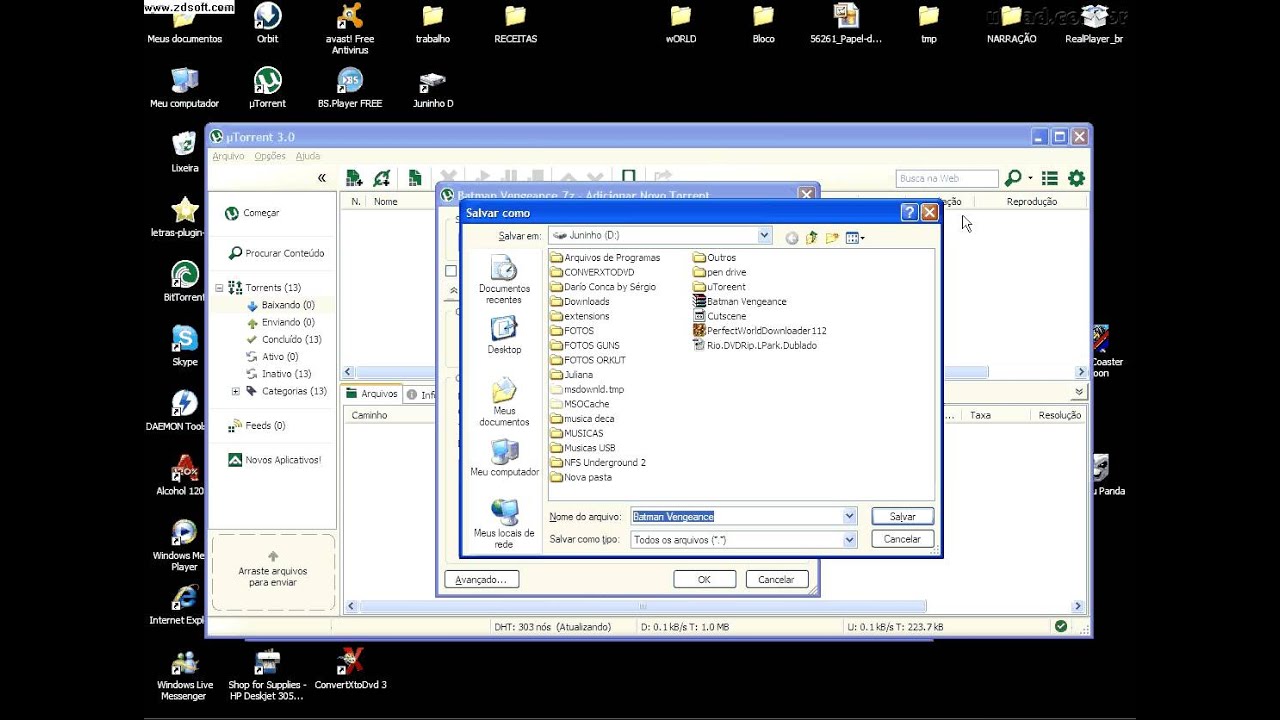This screenshot has width=1280, height=720.
Task: Select Documentos recentes in places bar
Action: [x=504, y=280]
